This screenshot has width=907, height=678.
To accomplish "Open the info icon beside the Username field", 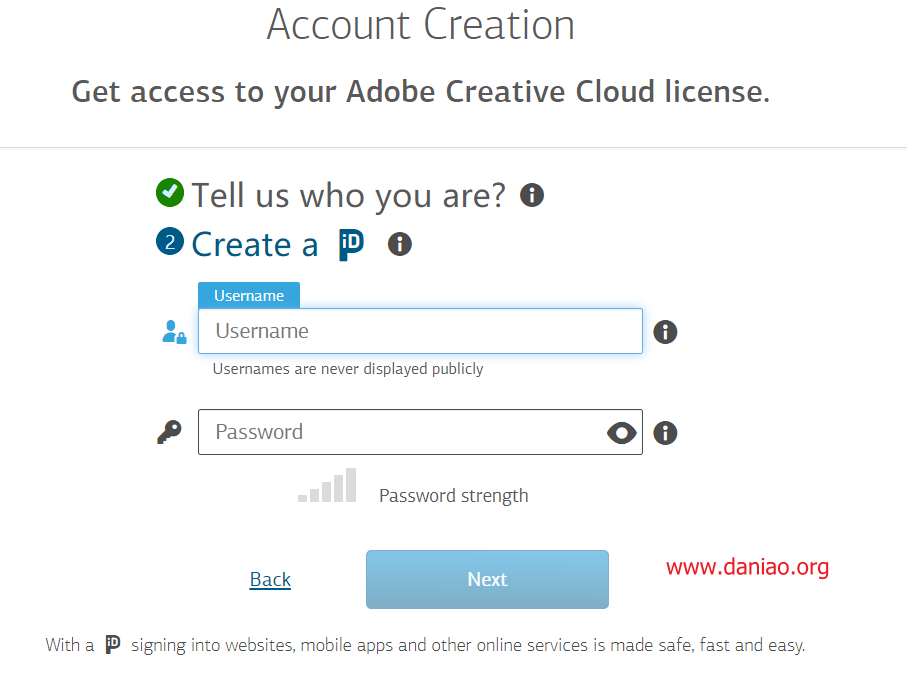I will 665,332.
